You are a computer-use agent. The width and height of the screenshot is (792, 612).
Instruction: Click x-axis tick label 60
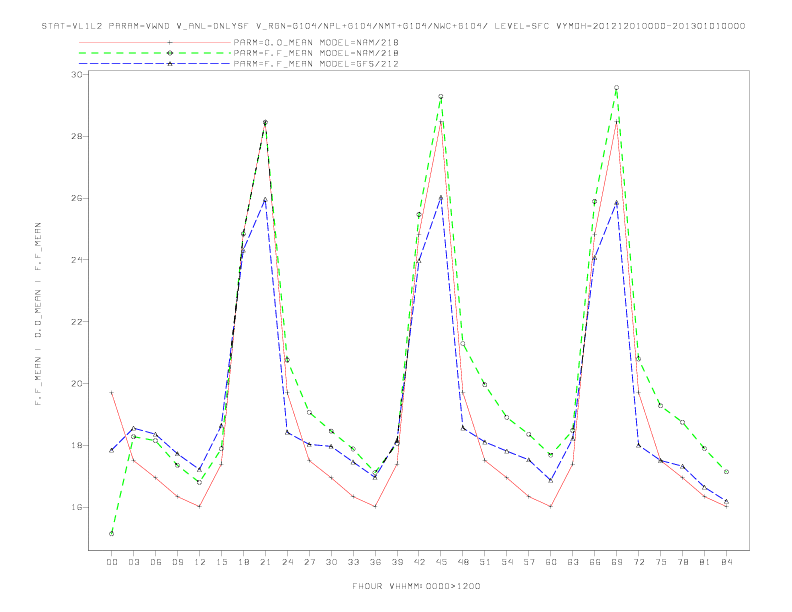click(x=551, y=562)
